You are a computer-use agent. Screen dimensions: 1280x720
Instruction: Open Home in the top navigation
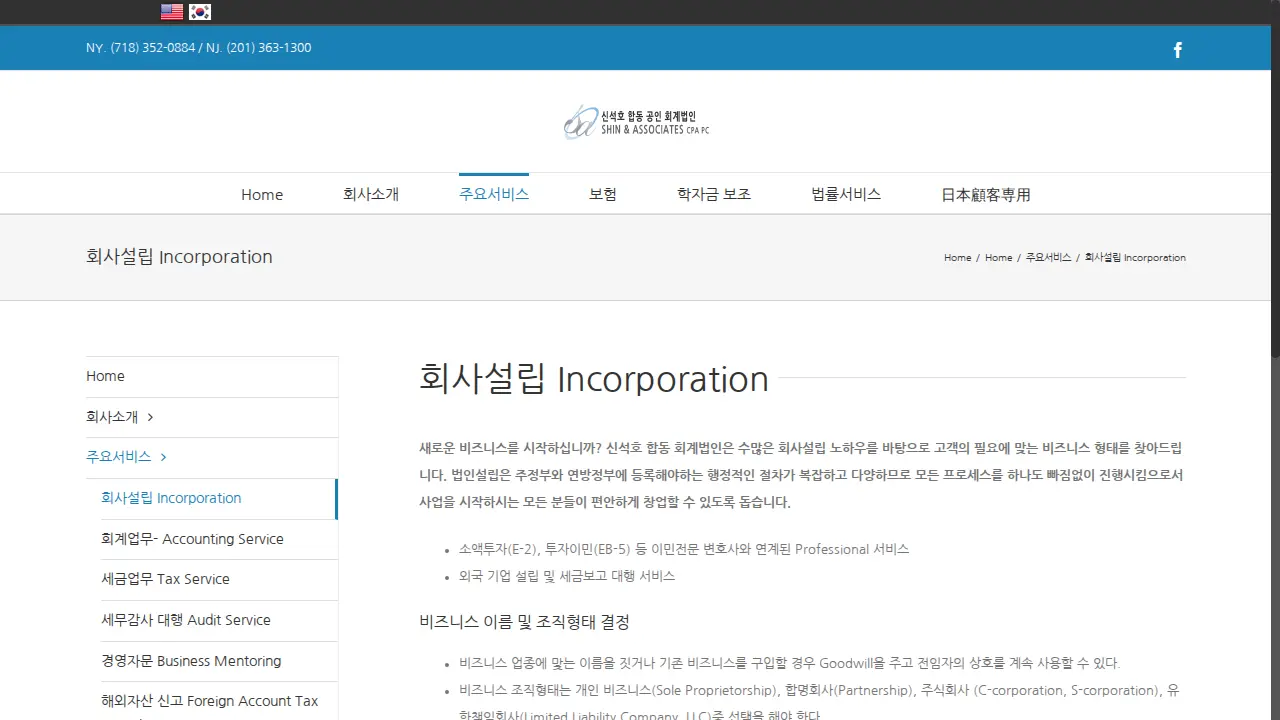click(262, 195)
